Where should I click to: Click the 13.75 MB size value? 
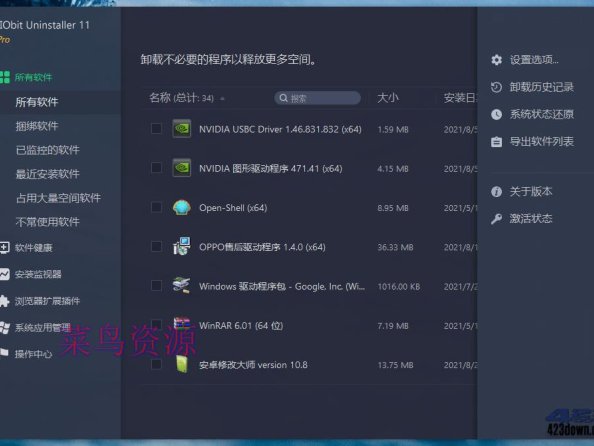pyautogui.click(x=395, y=365)
